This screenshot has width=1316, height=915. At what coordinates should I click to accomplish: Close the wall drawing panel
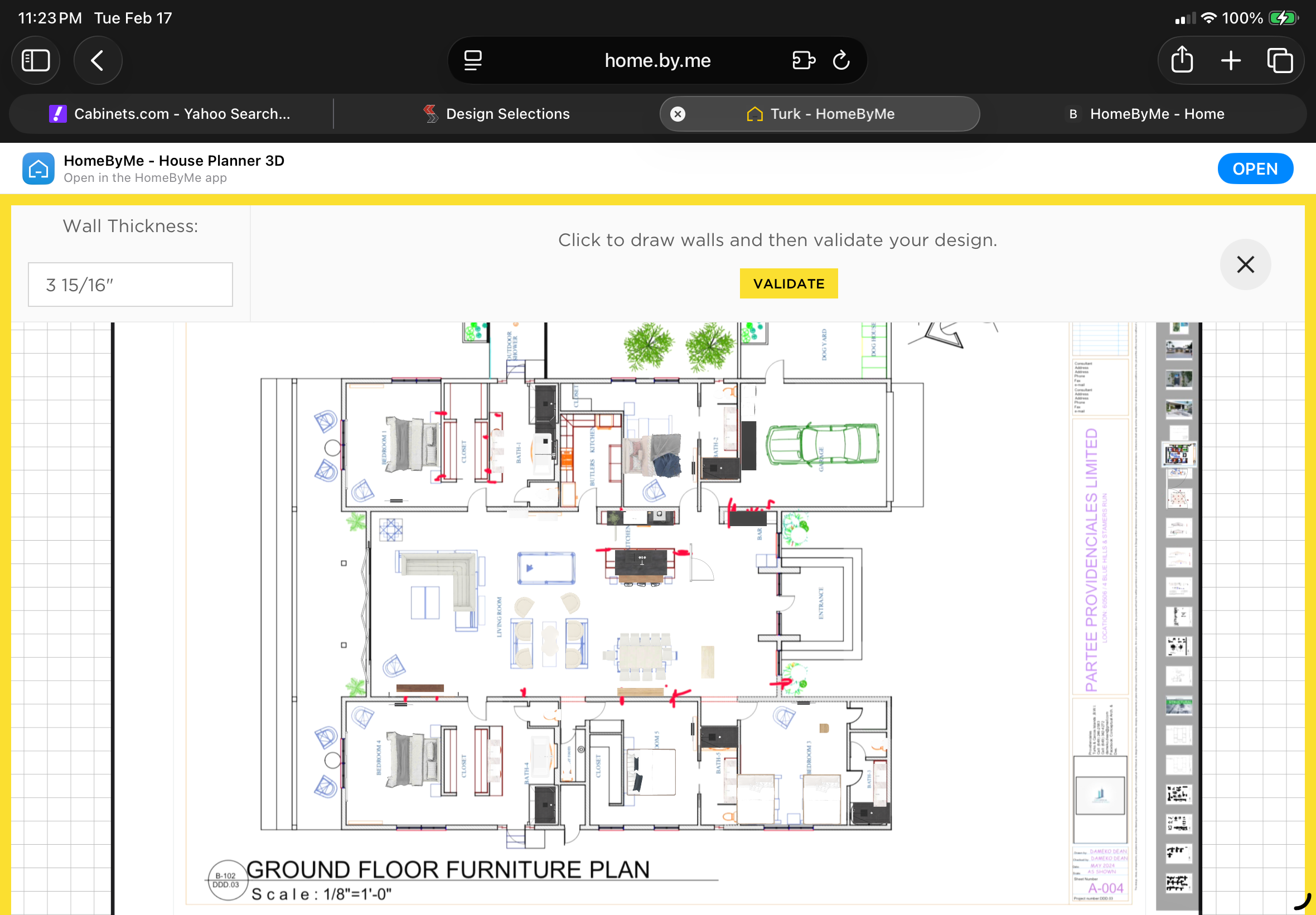pos(1245,265)
